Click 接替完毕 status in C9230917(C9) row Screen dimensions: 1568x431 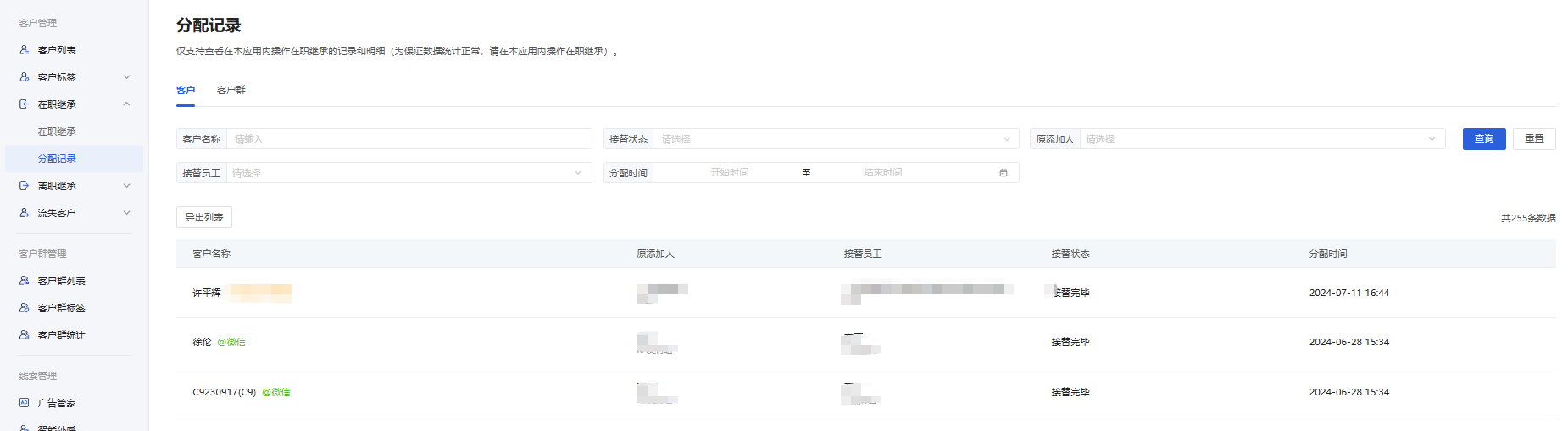pos(1070,392)
